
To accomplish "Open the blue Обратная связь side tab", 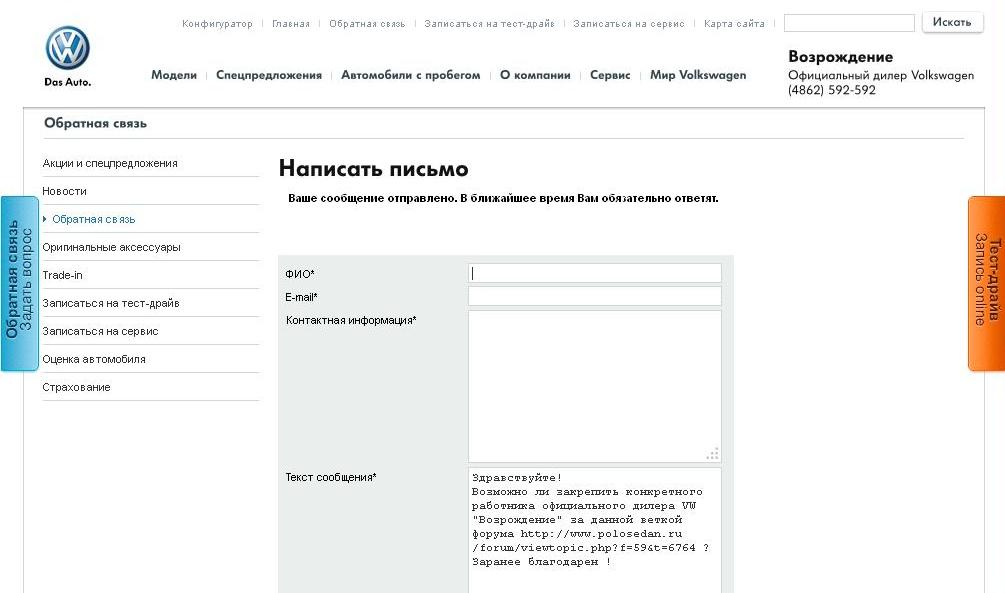I will pyautogui.click(x=19, y=283).
